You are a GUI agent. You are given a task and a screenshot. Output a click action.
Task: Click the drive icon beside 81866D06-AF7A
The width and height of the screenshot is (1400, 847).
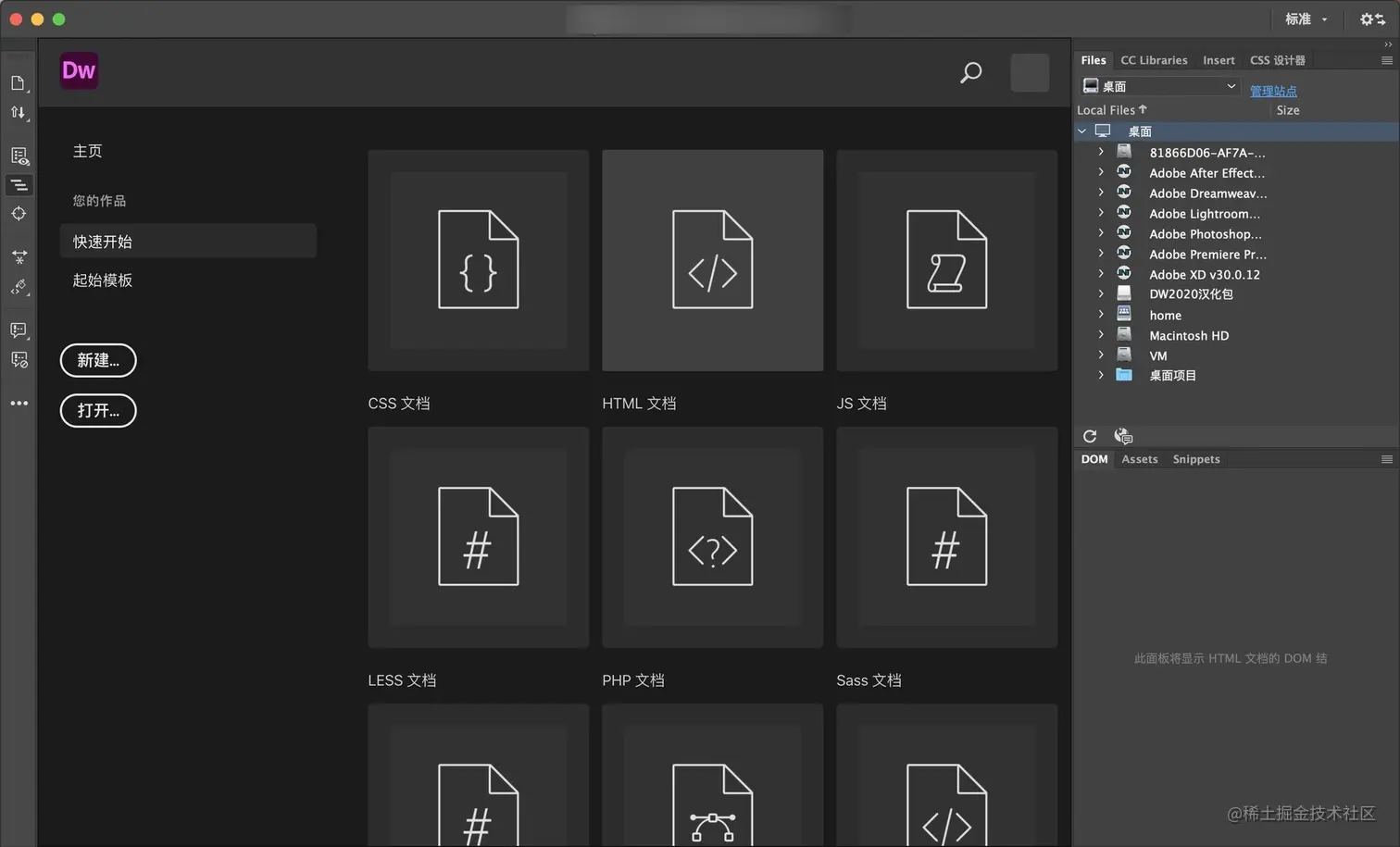coord(1124,152)
